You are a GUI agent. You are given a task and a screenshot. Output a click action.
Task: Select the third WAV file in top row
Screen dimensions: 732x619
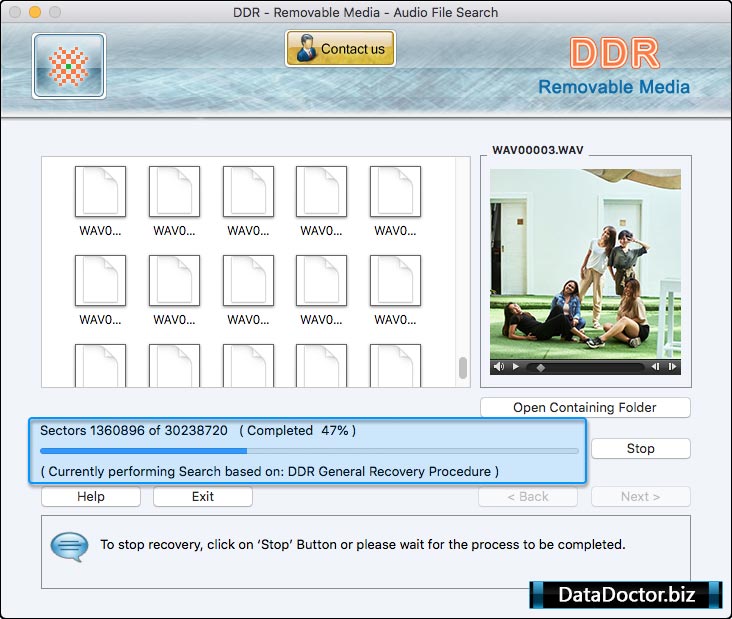tap(248, 201)
